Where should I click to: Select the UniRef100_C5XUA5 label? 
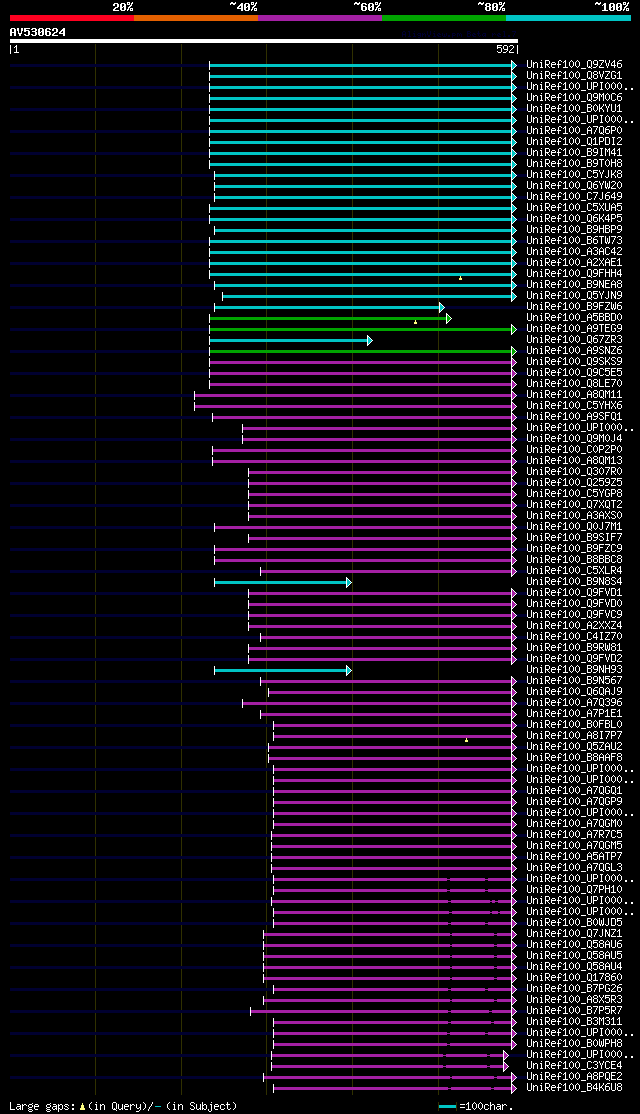575,207
